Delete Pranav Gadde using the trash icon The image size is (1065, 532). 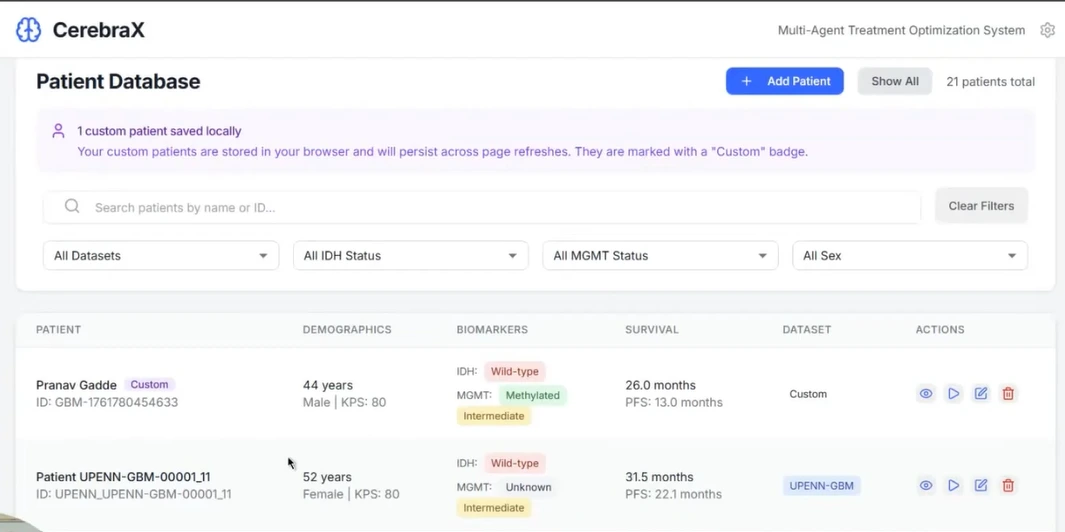(x=1008, y=393)
